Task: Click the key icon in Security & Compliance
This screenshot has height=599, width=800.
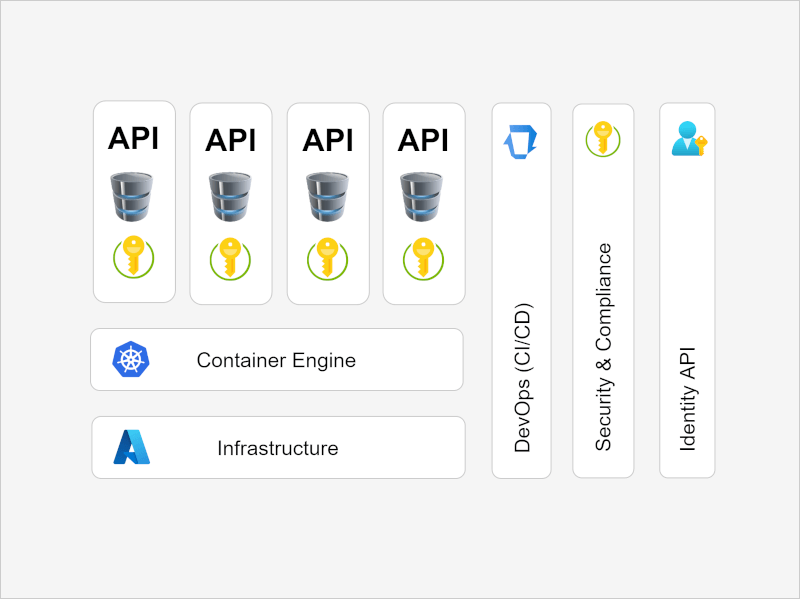Action: [602, 139]
